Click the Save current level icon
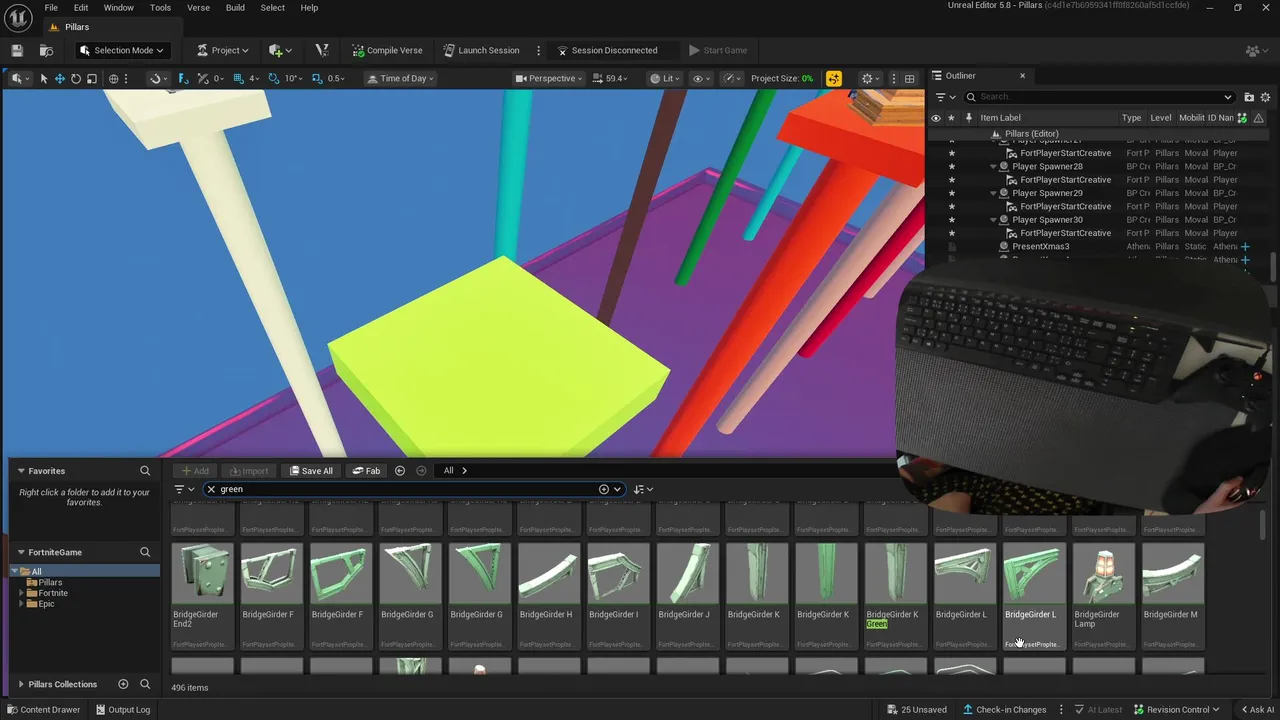This screenshot has height=720, width=1280. tap(17, 50)
